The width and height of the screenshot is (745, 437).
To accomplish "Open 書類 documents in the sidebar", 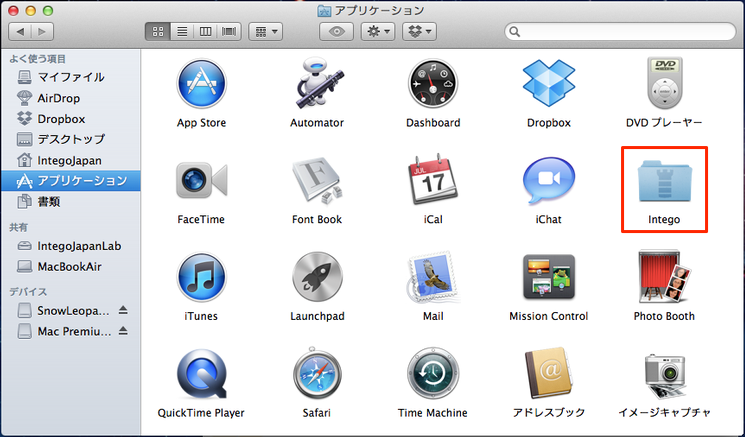I will (x=70, y=202).
